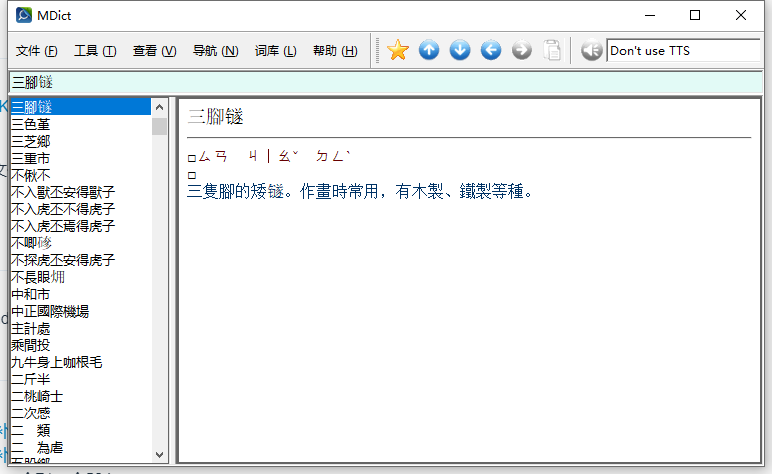The height and width of the screenshot is (474, 772).
Task: Open the 查看 (V) menu
Action: coord(154,51)
